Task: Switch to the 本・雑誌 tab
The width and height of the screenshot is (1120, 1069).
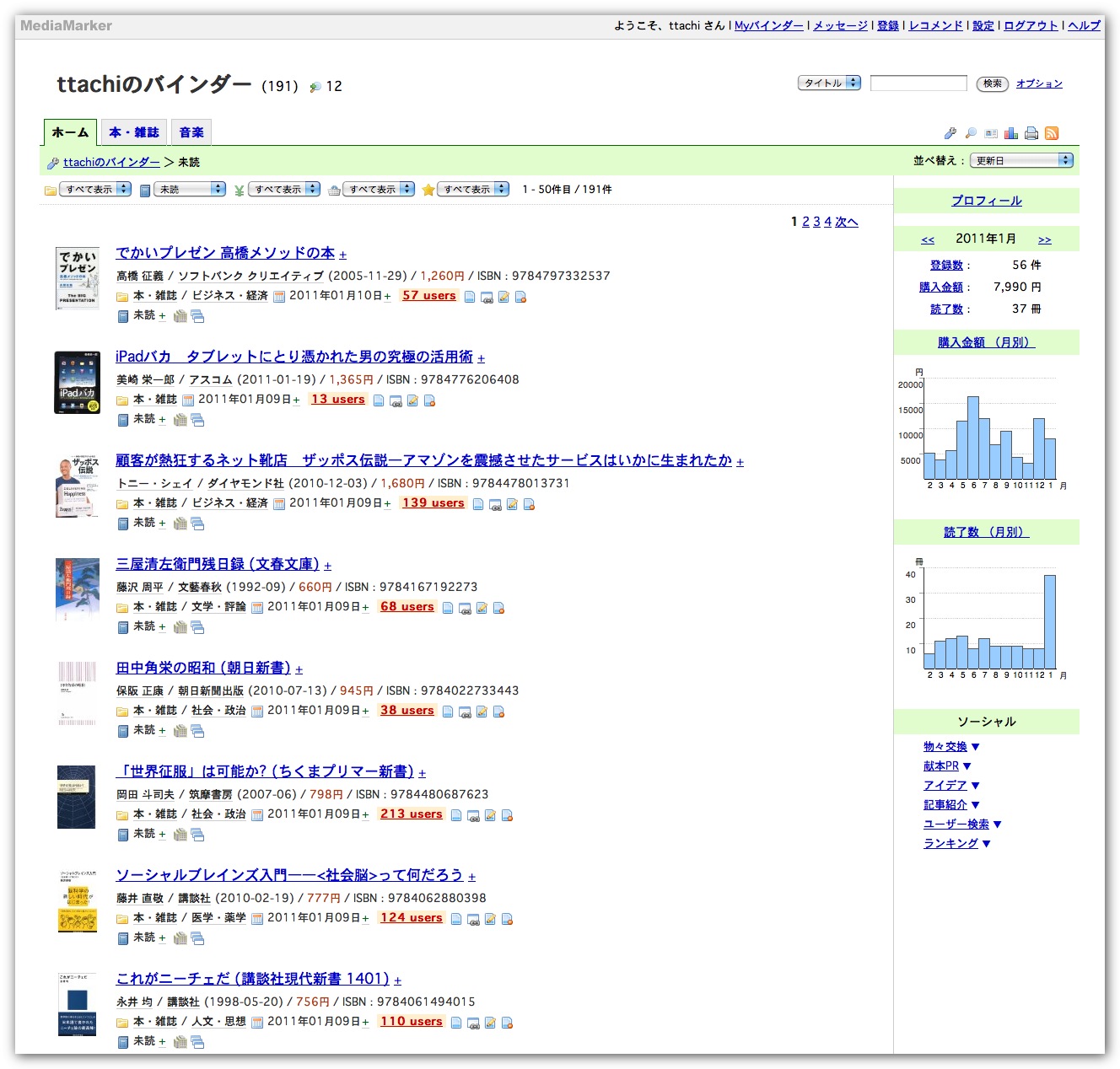Action: click(x=134, y=132)
